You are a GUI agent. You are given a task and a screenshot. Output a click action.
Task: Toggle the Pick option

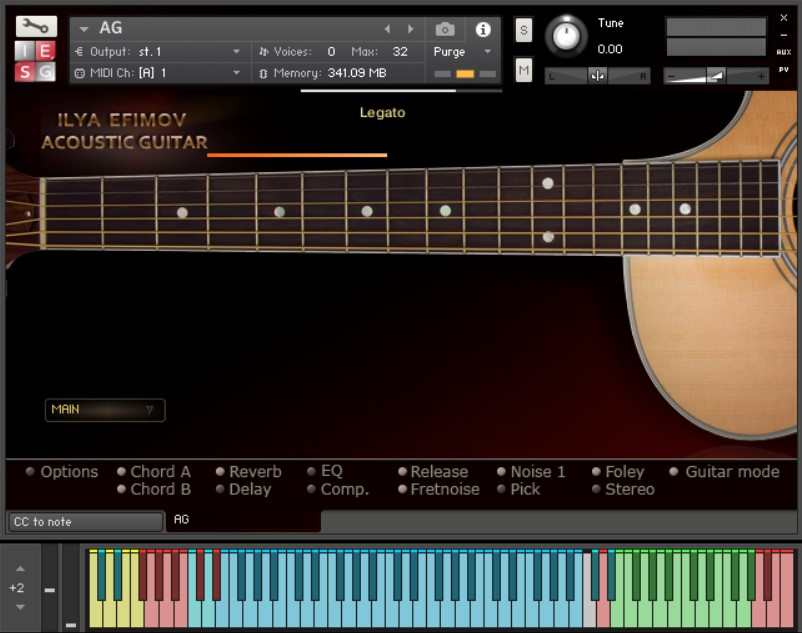[x=501, y=489]
